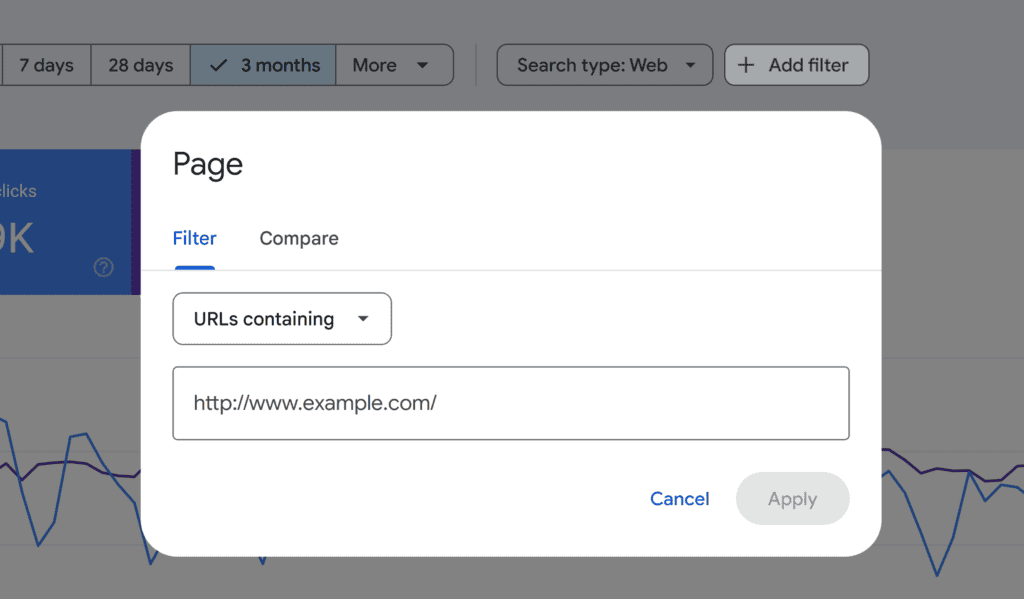Open the Search type: Web dropdown
1024x599 pixels.
click(x=604, y=63)
